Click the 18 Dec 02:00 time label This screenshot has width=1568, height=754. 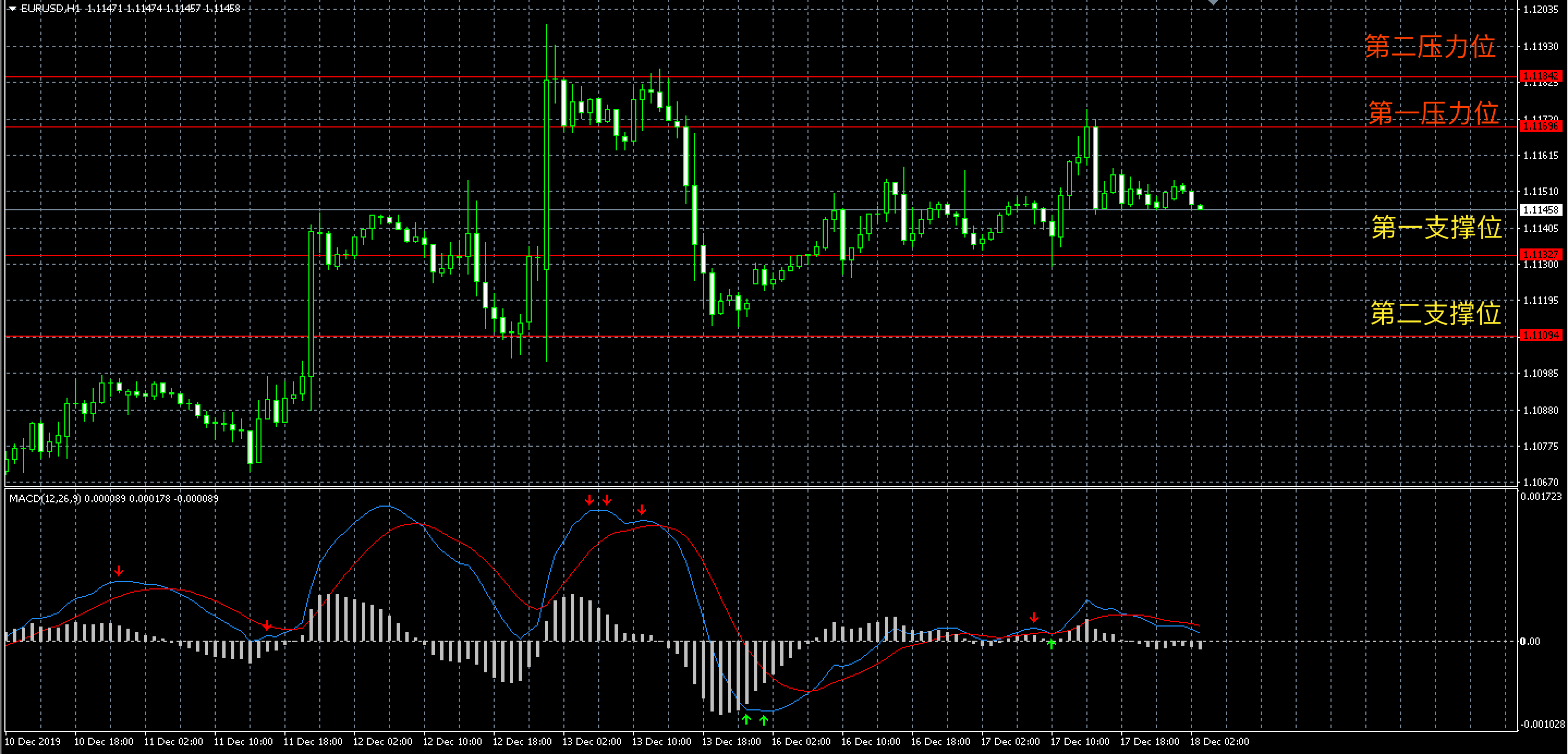point(1219,742)
